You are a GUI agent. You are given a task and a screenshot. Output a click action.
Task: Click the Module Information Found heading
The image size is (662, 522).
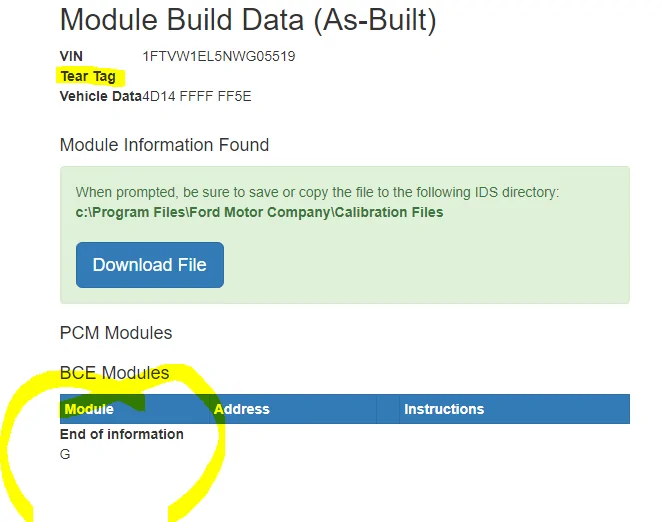click(164, 145)
